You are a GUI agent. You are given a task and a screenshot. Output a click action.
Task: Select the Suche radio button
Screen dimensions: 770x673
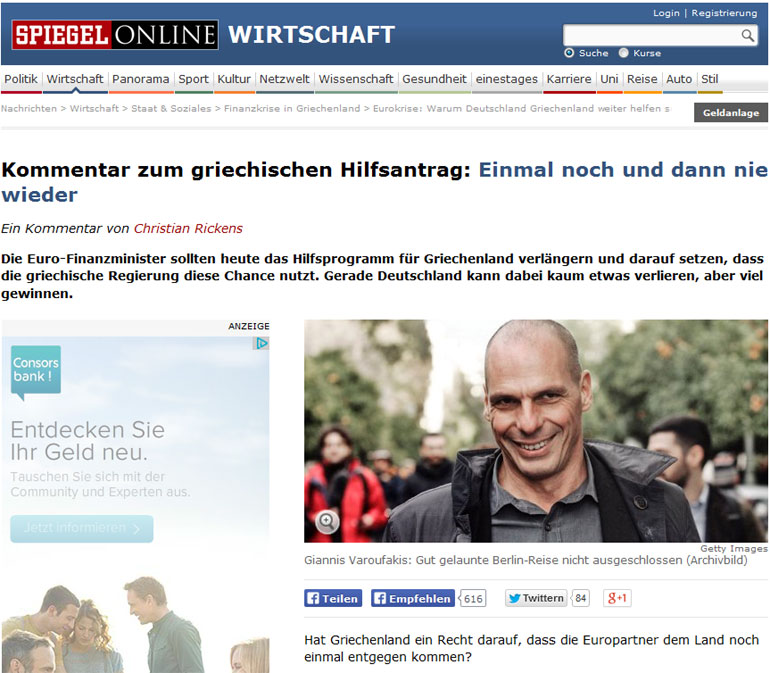tap(569, 53)
